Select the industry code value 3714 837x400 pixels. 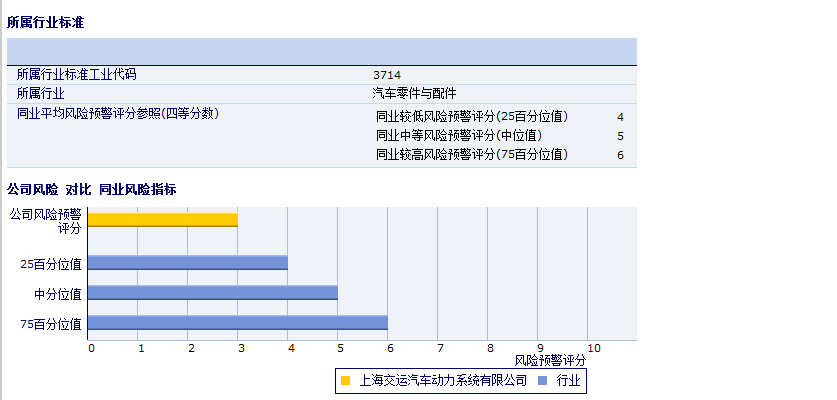tap(387, 75)
